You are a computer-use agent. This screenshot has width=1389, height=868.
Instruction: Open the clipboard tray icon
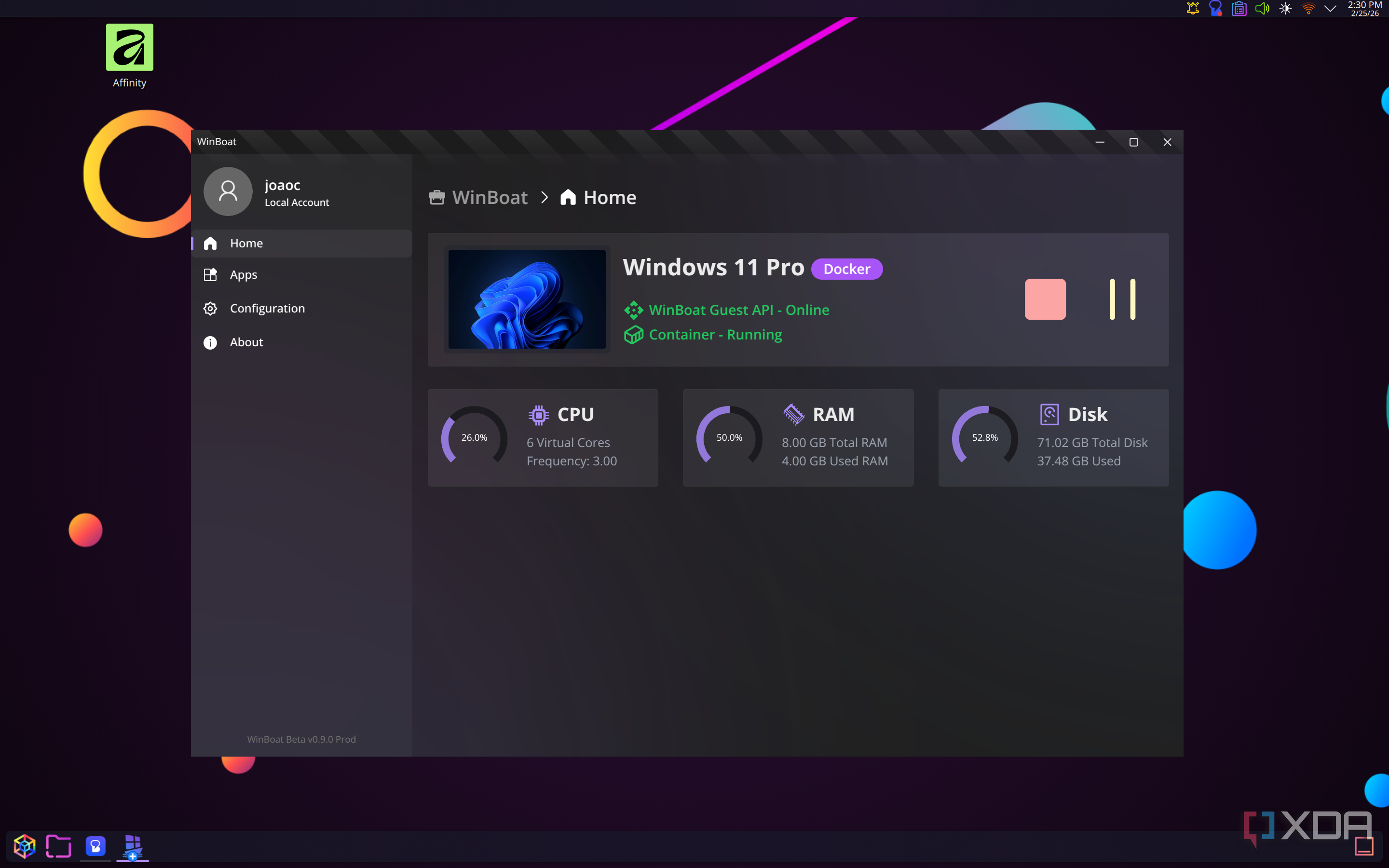point(1239,9)
